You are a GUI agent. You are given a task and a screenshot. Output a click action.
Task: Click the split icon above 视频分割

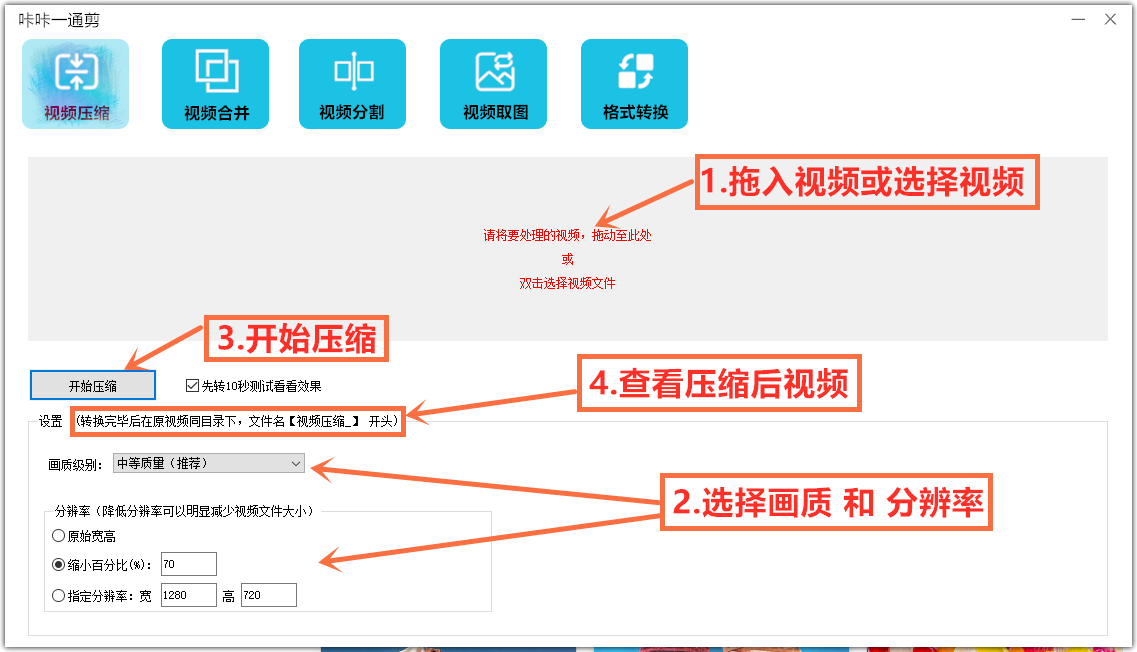pyautogui.click(x=352, y=70)
